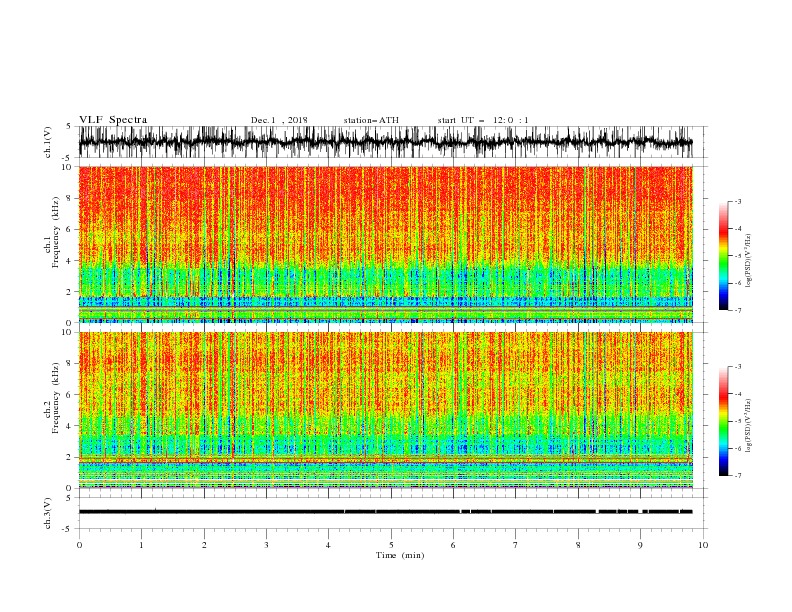Select the "Time (min)" axis label

click(x=400, y=555)
